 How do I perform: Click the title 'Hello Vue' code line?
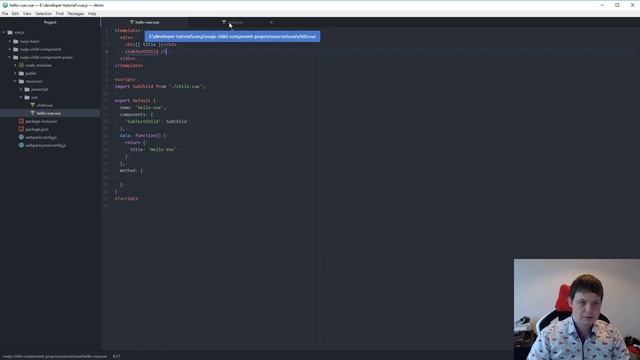tap(153, 149)
